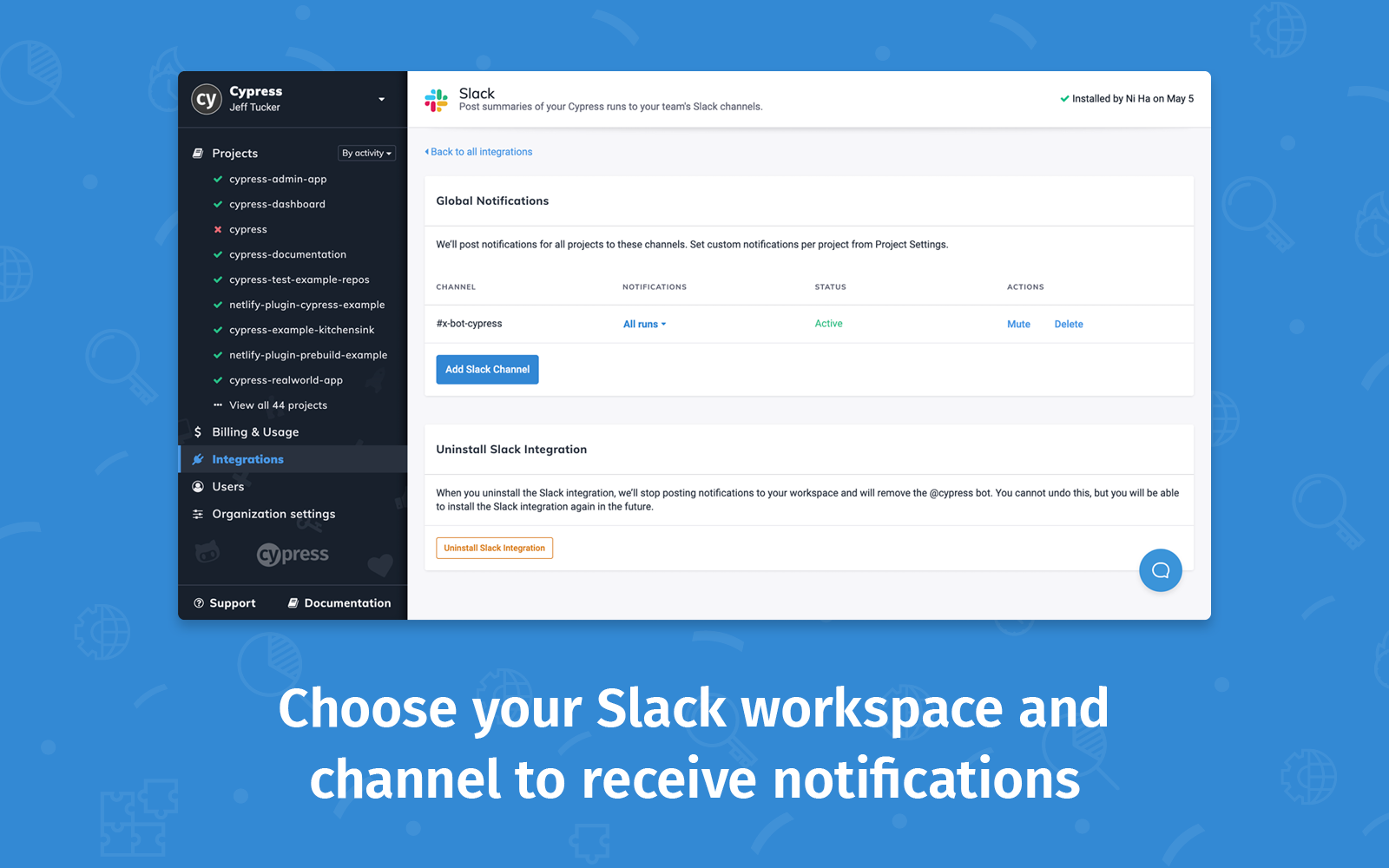Click the Projects book icon

pos(198,154)
